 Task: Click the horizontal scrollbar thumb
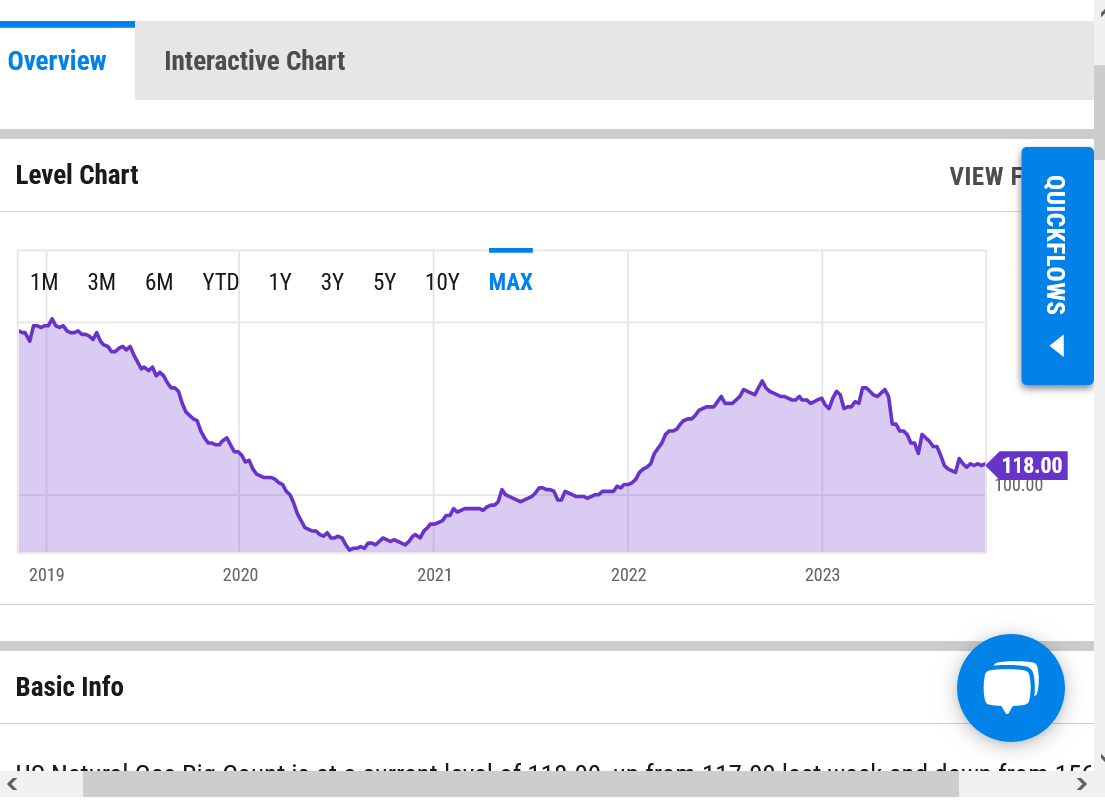click(x=520, y=784)
